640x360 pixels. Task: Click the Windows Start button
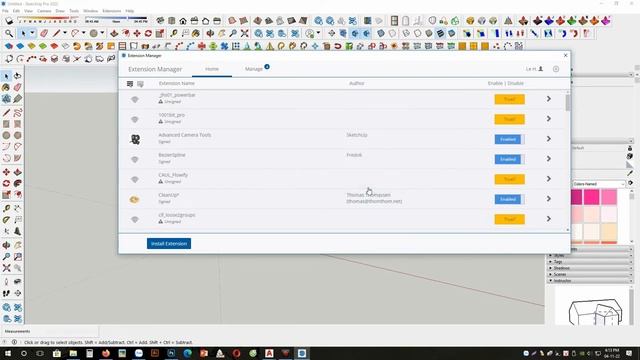coord(7,353)
